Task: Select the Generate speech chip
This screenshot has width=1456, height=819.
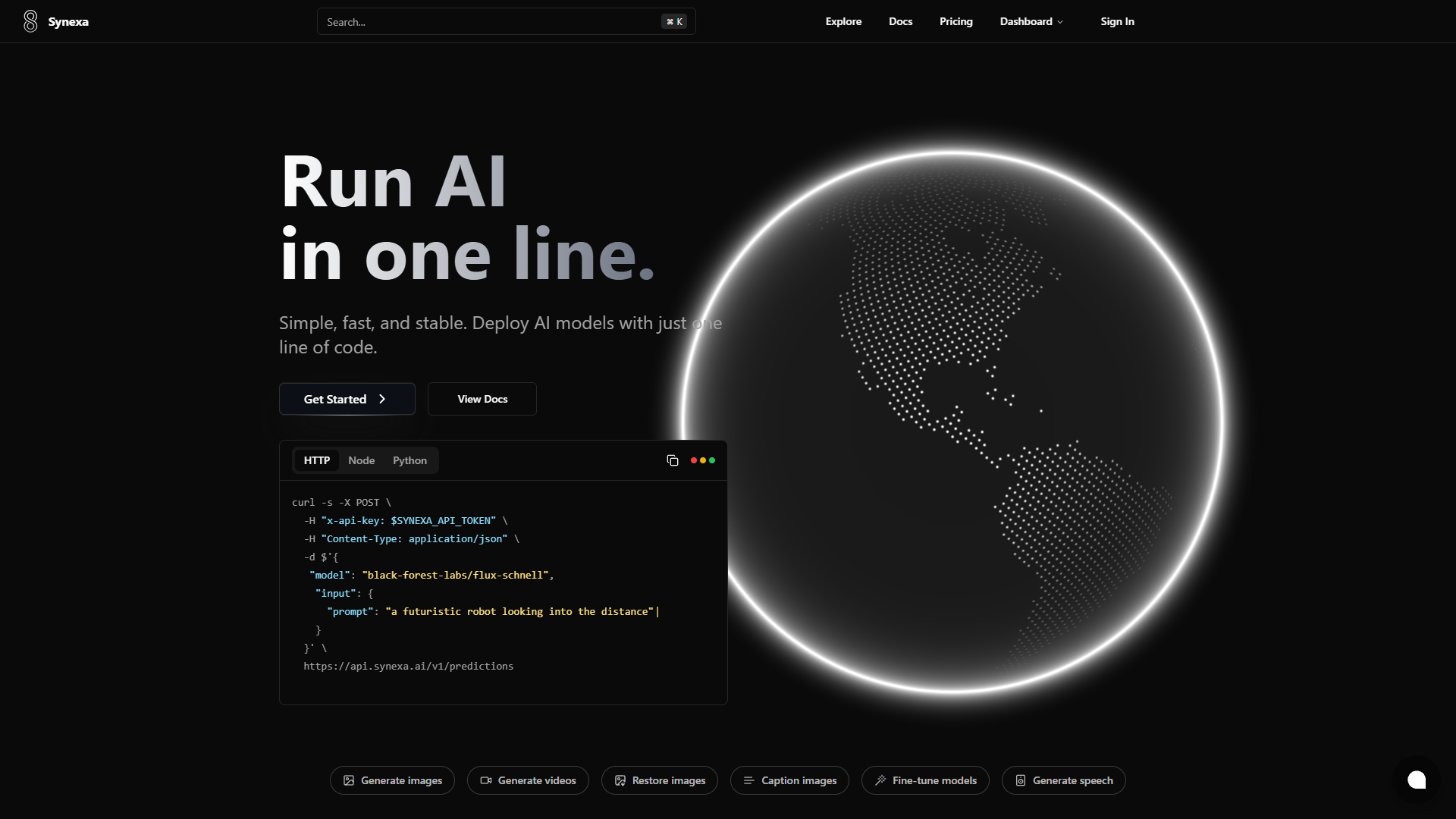Action: tap(1063, 780)
